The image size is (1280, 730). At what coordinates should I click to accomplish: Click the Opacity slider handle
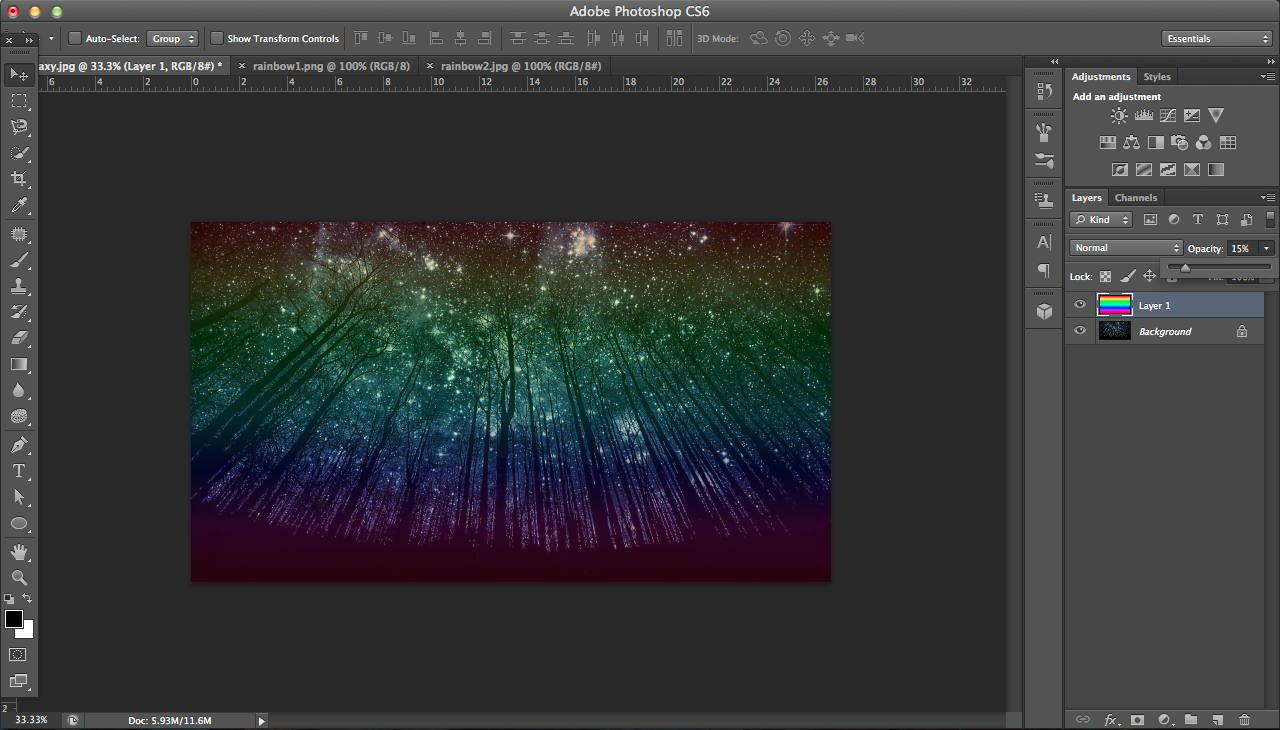click(1185, 268)
